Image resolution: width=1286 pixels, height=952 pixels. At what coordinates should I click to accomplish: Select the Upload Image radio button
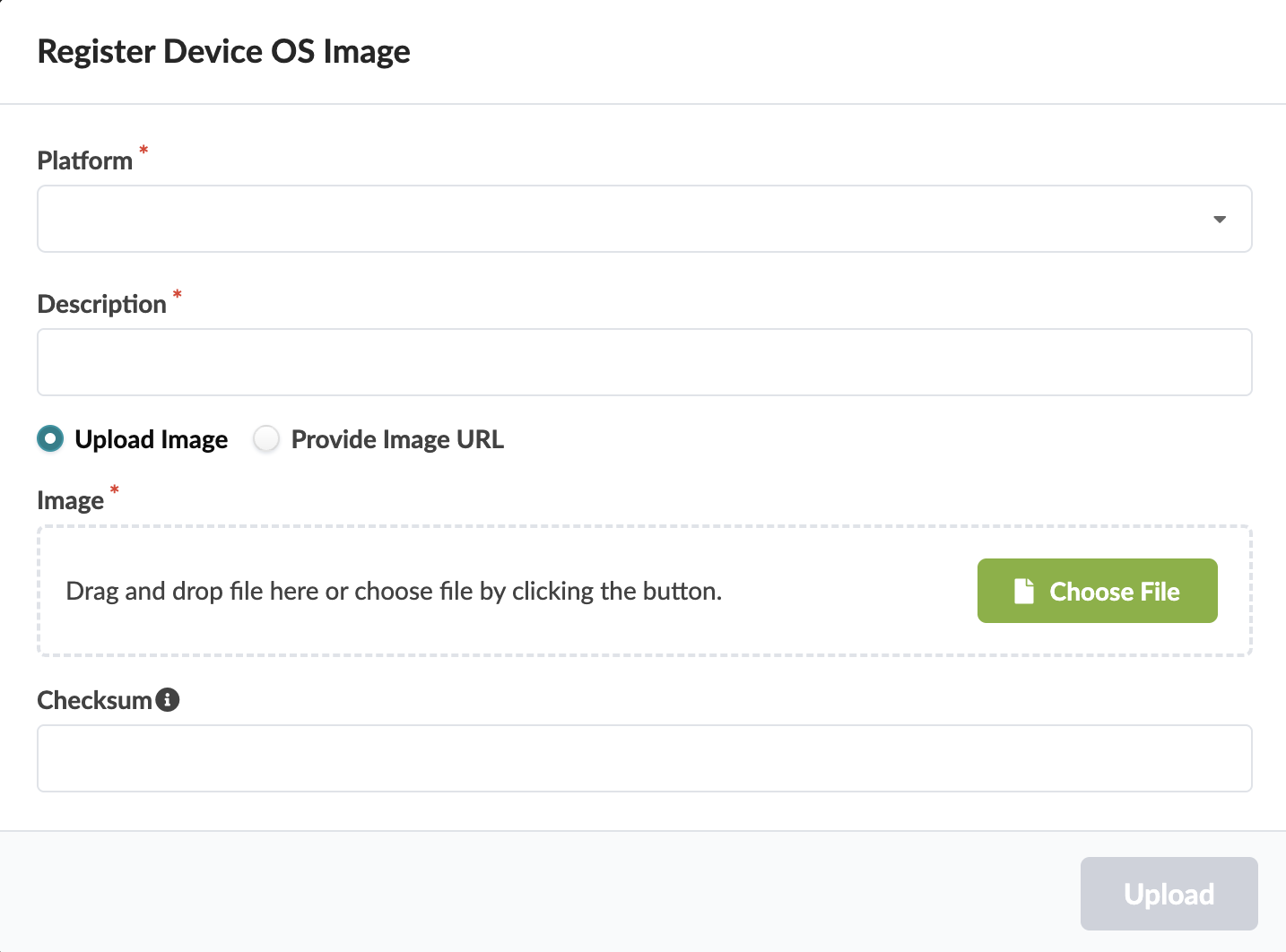coord(50,439)
